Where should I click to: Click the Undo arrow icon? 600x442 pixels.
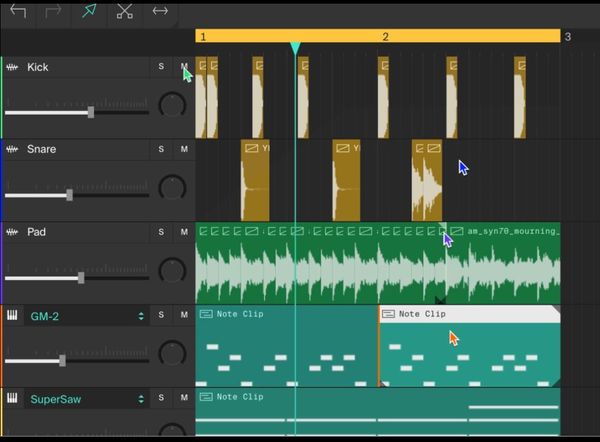pyautogui.click(x=18, y=11)
